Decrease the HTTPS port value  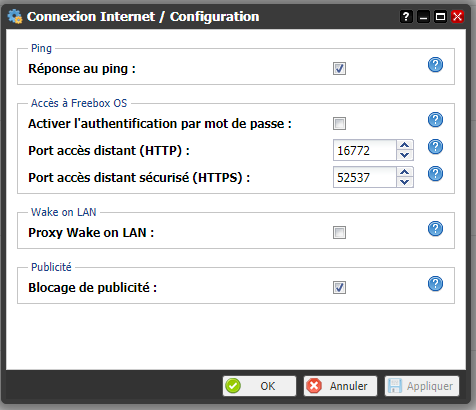click(x=405, y=182)
